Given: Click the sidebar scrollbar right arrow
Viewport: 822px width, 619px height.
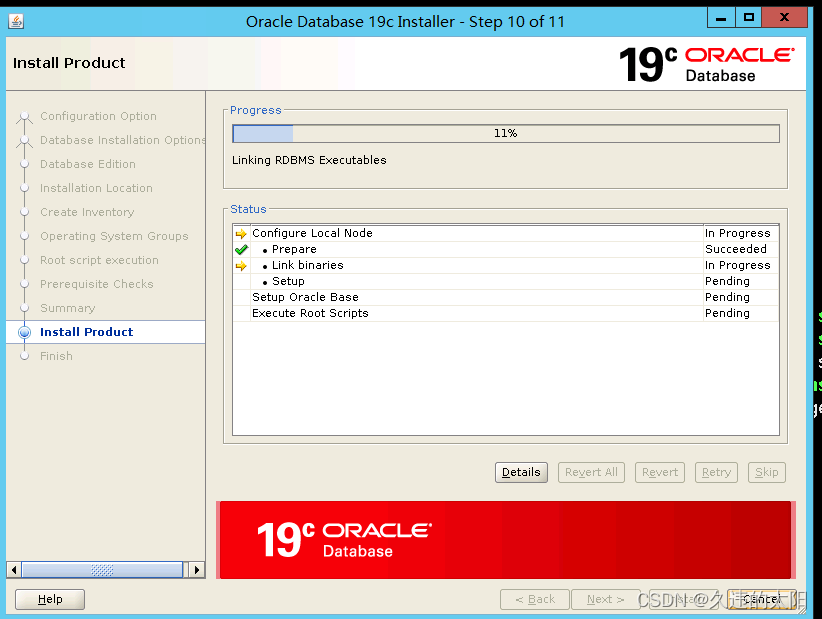Looking at the screenshot, I should pyautogui.click(x=197, y=570).
